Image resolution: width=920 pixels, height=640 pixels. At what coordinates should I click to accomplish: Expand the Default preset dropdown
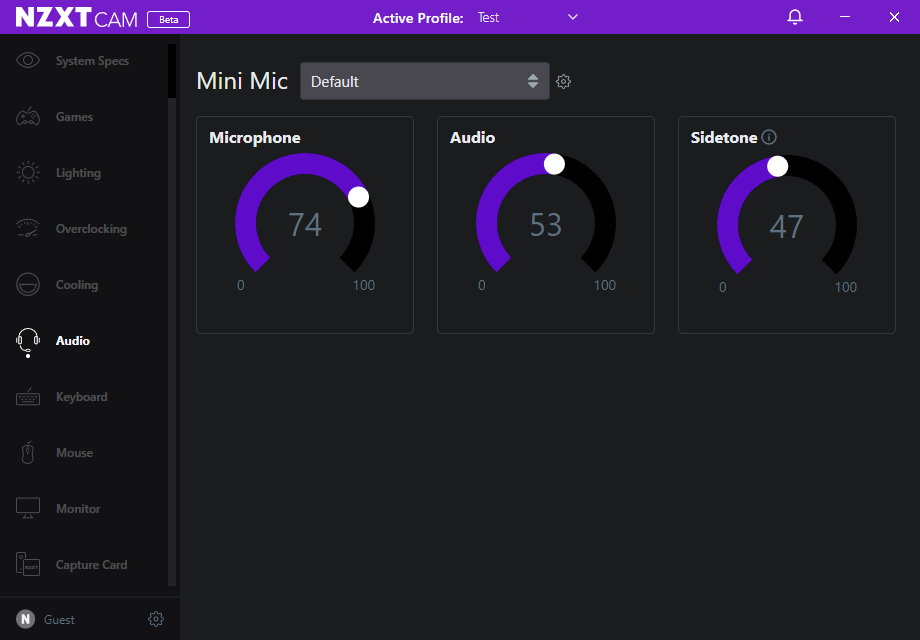(x=424, y=82)
